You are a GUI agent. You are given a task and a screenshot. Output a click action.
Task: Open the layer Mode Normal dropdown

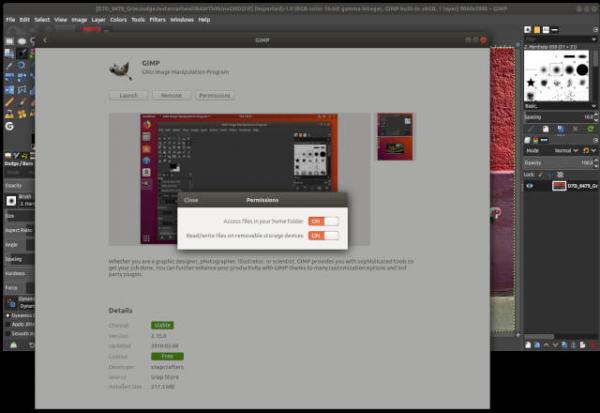tap(566, 151)
